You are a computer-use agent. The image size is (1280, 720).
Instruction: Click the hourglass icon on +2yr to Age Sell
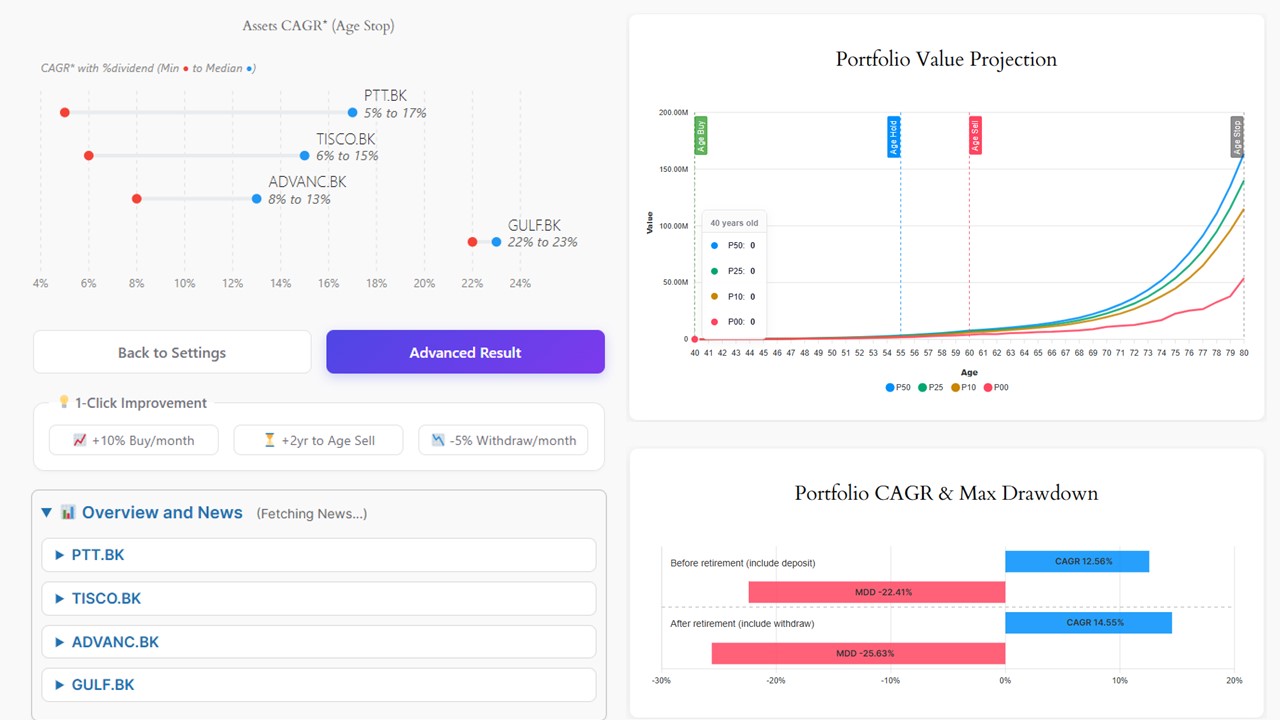[269, 440]
